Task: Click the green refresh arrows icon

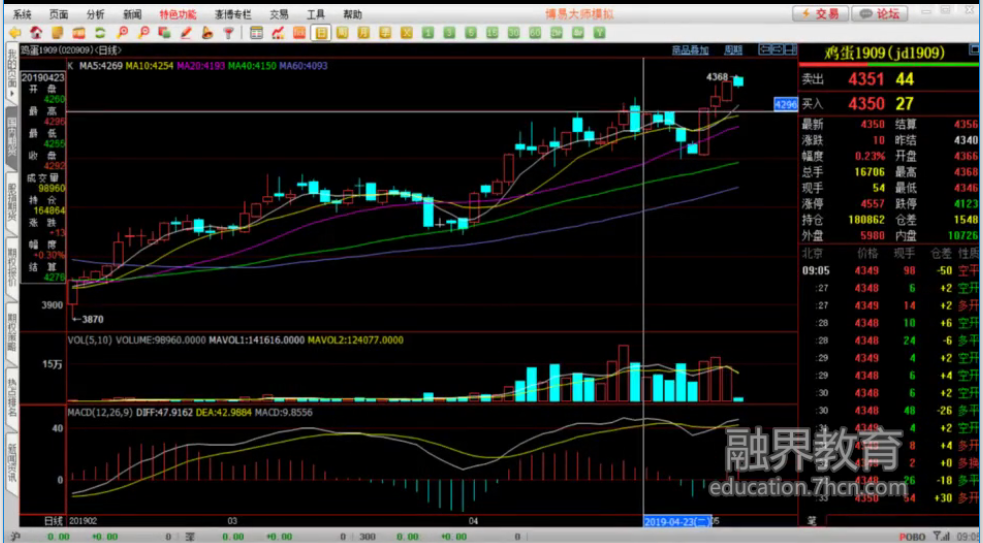Action: click(99, 32)
